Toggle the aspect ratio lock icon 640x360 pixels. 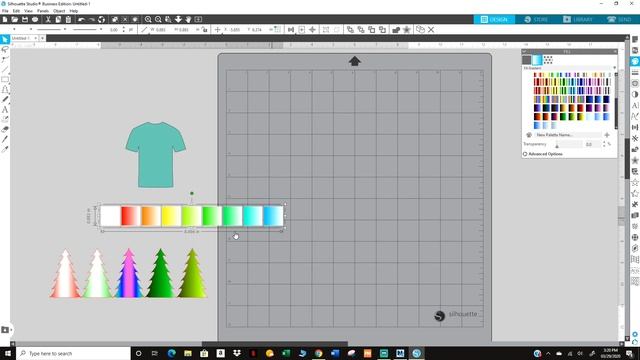pyautogui.click(x=204, y=29)
